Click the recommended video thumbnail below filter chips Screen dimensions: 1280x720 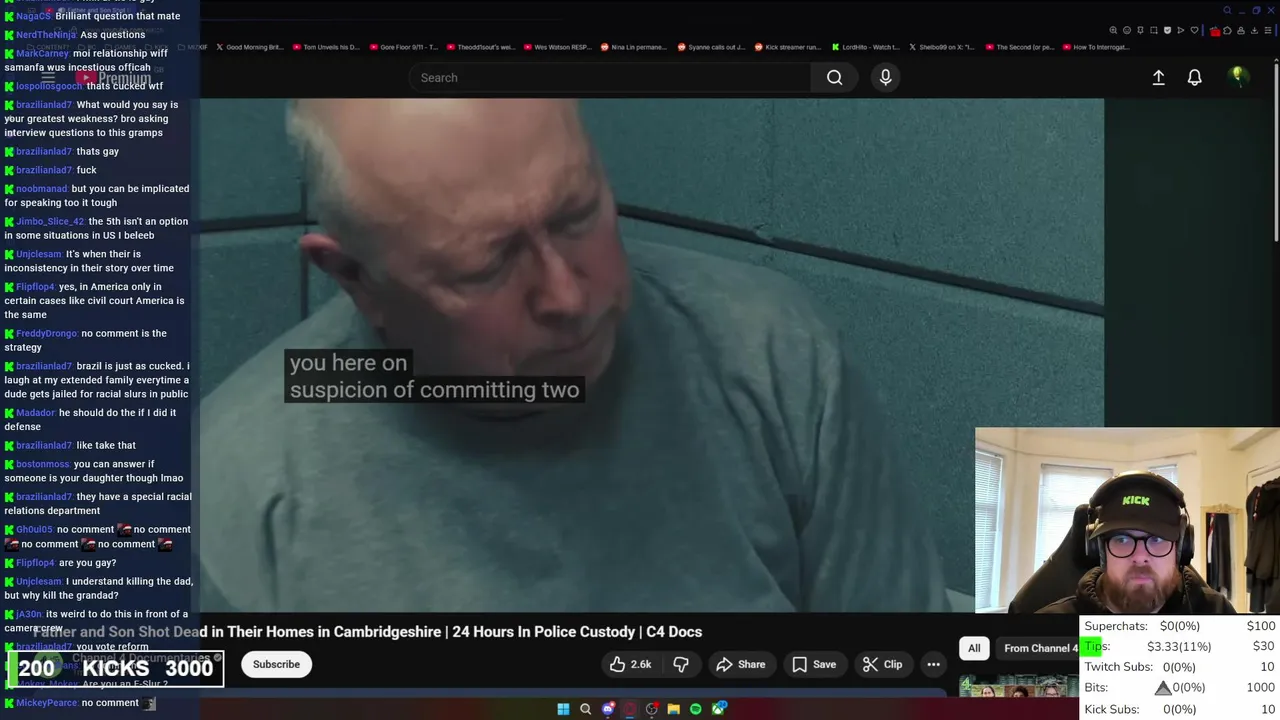(x=1018, y=685)
